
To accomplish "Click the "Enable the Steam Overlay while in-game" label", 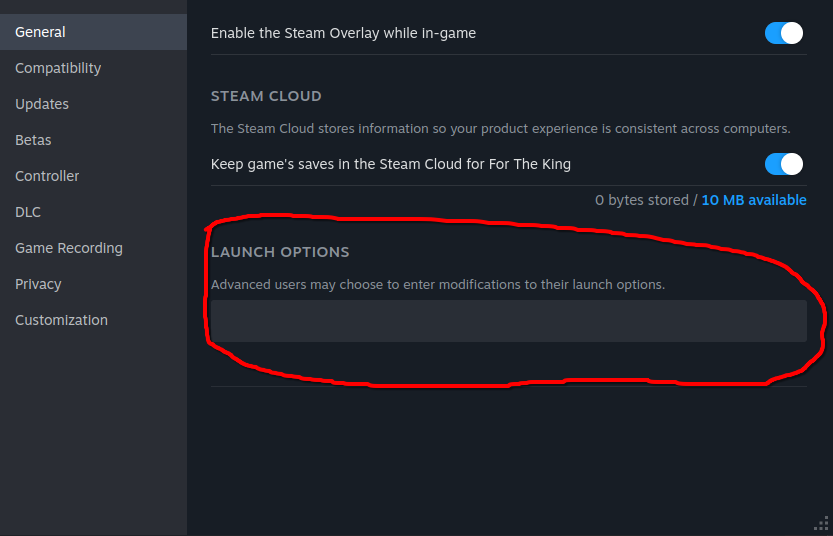I will (343, 33).
